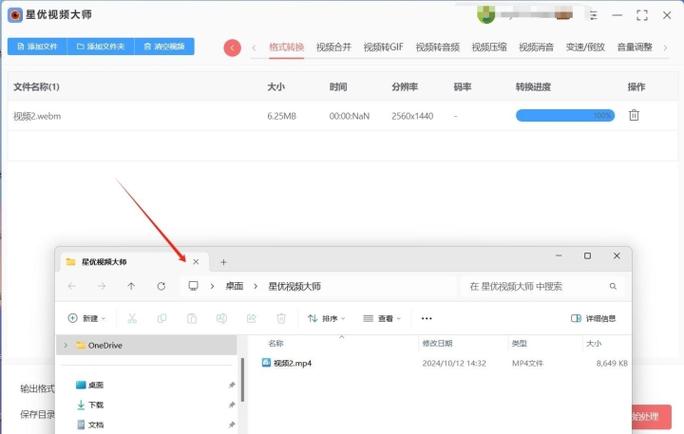Click the PC monitor icon in address bar

193,286
